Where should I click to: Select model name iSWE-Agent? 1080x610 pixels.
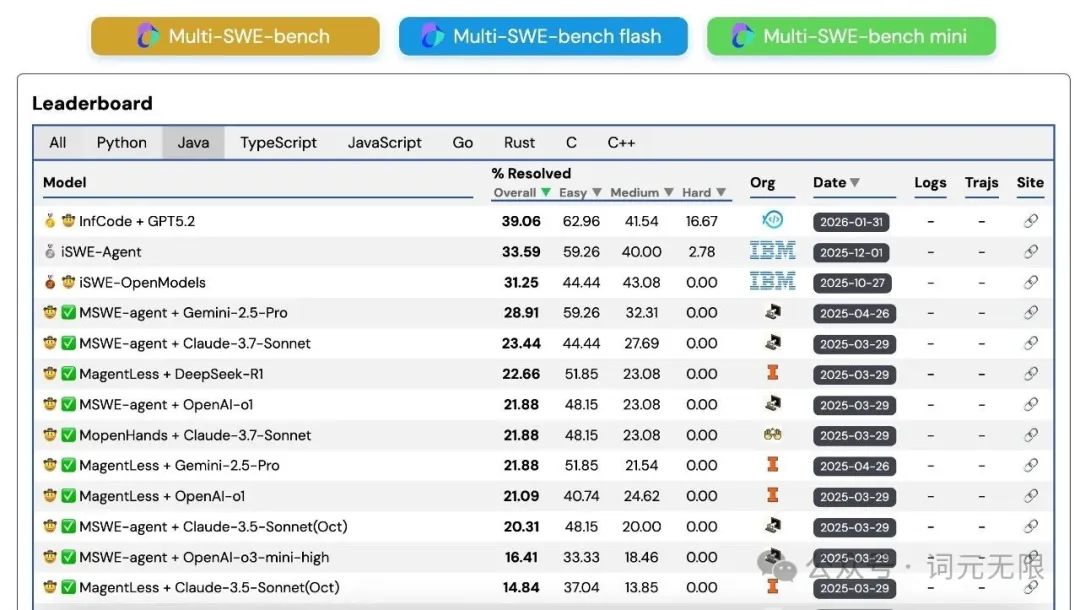[101, 252]
